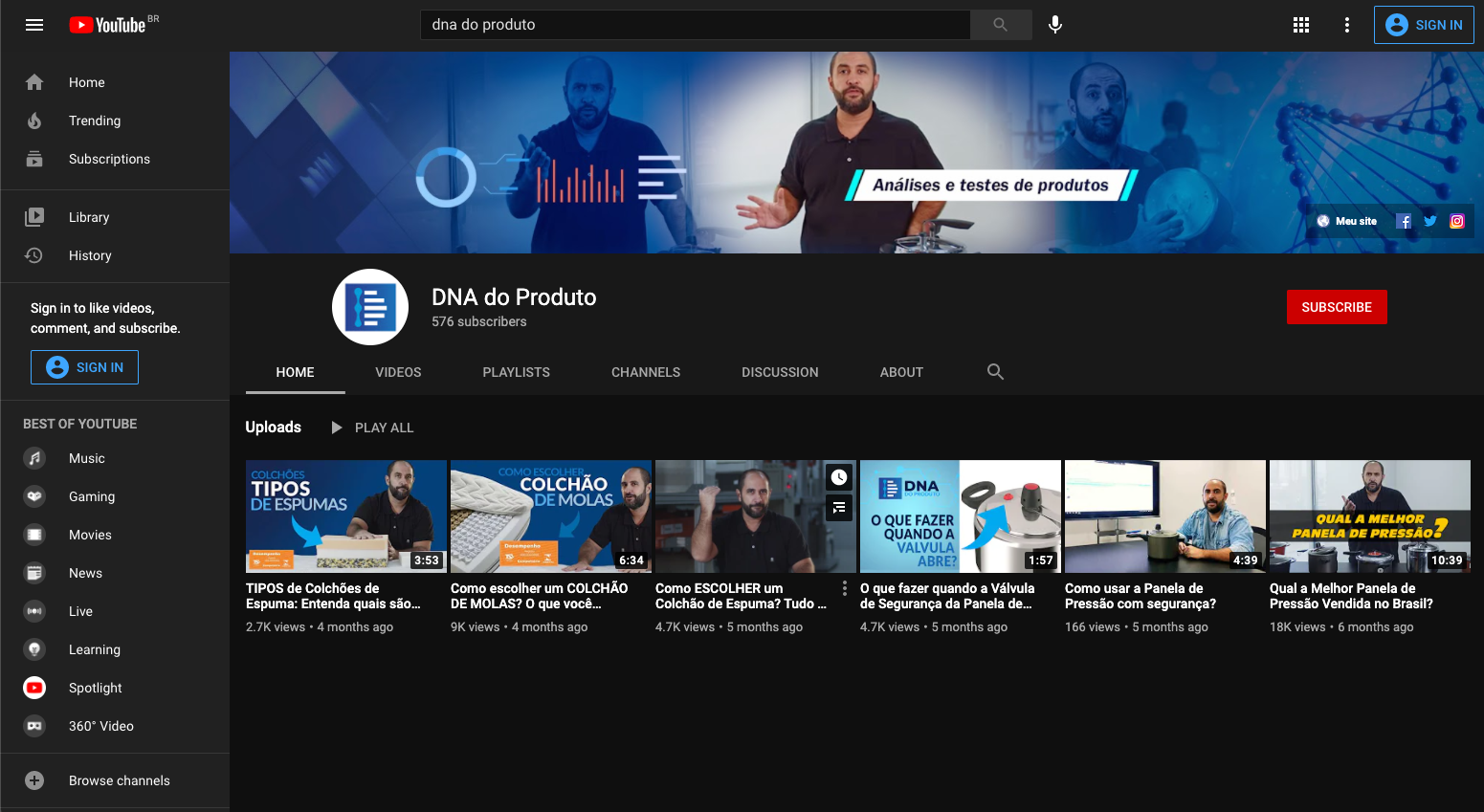Open the hamburger guide menu
This screenshot has height=812, width=1484.
coord(34,25)
